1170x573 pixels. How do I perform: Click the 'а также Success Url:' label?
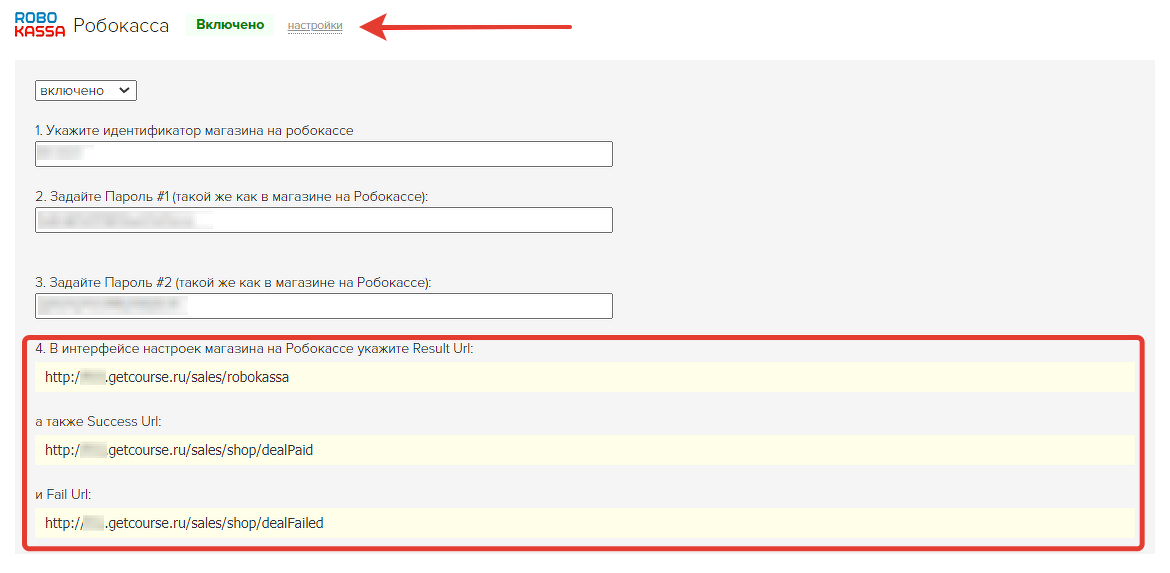pyautogui.click(x=98, y=422)
